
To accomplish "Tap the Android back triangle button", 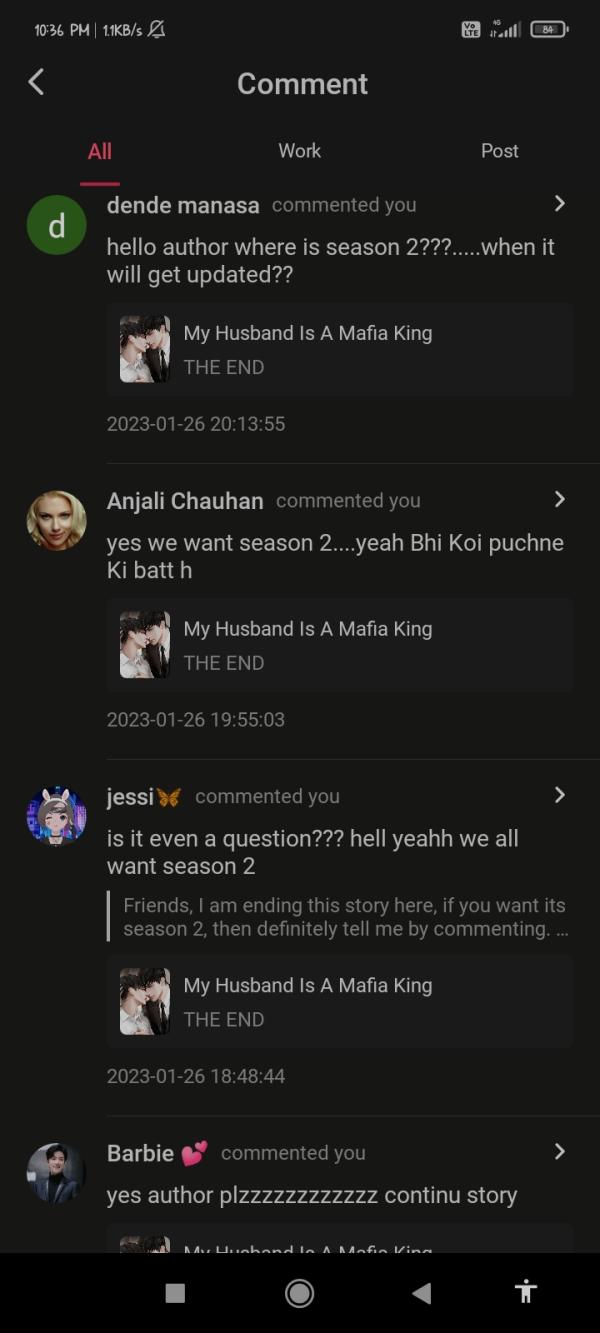I will coord(422,1292).
